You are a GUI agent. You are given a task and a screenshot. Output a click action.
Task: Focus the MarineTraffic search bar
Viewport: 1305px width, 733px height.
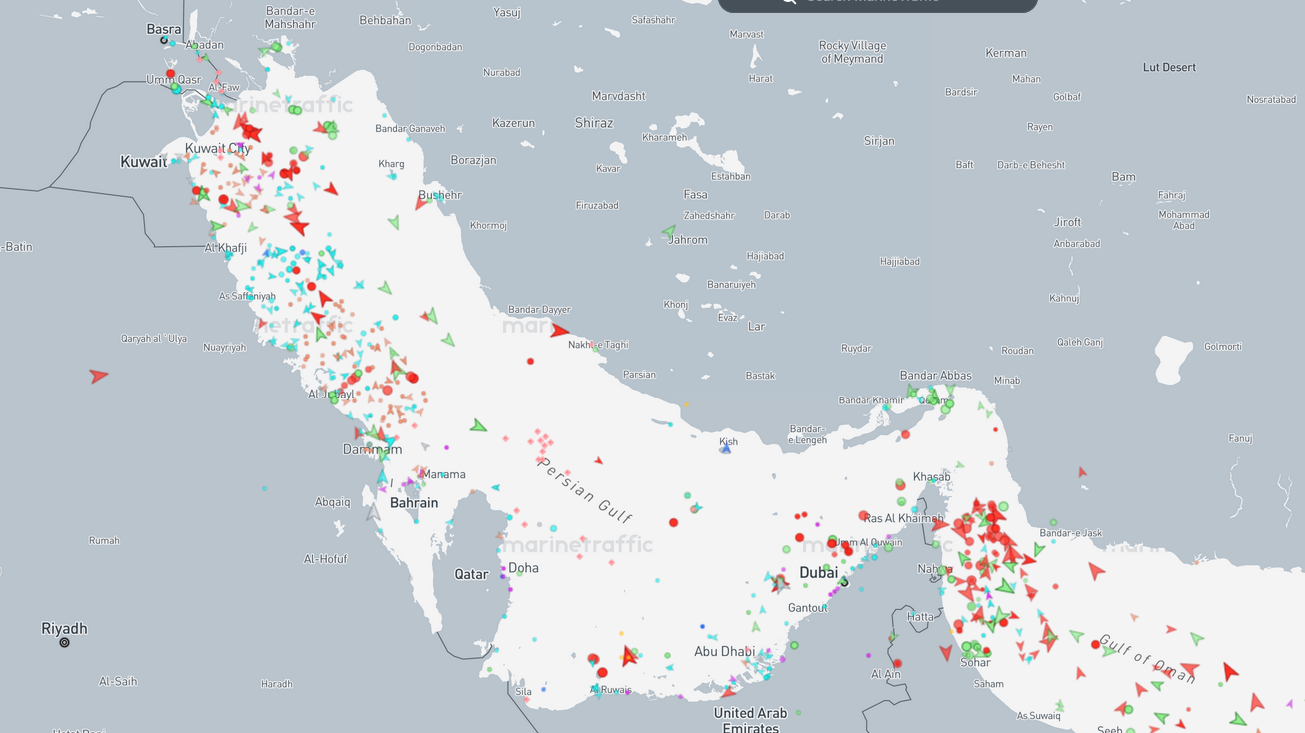(878, 3)
